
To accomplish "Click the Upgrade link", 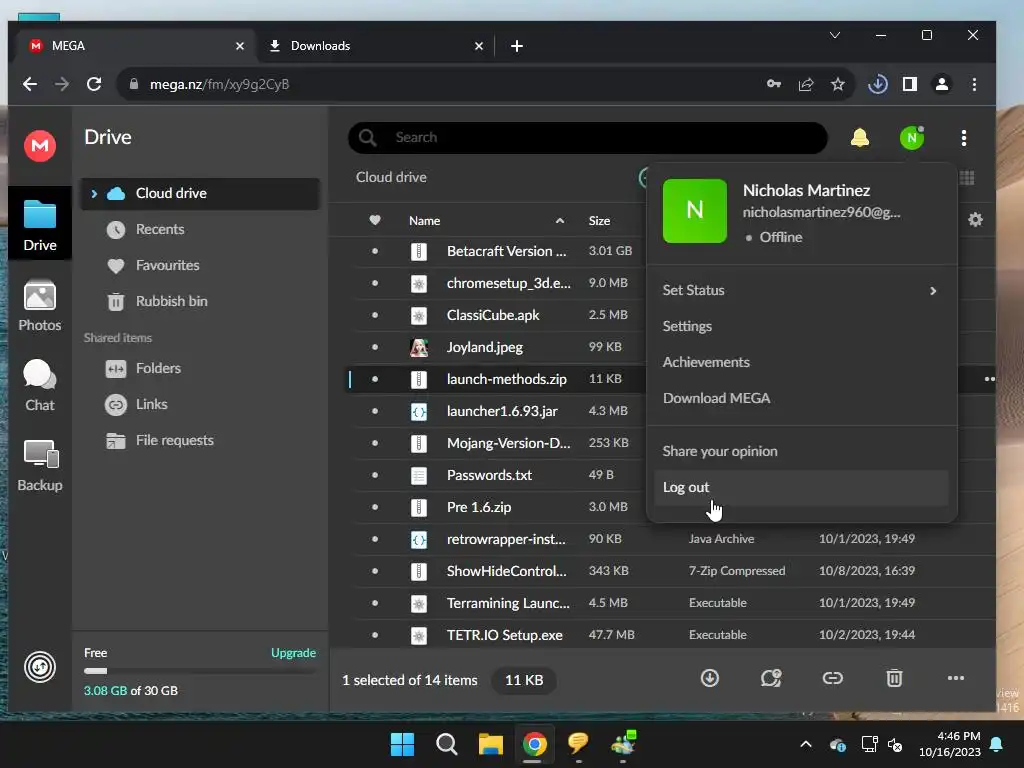I will click(x=293, y=652).
